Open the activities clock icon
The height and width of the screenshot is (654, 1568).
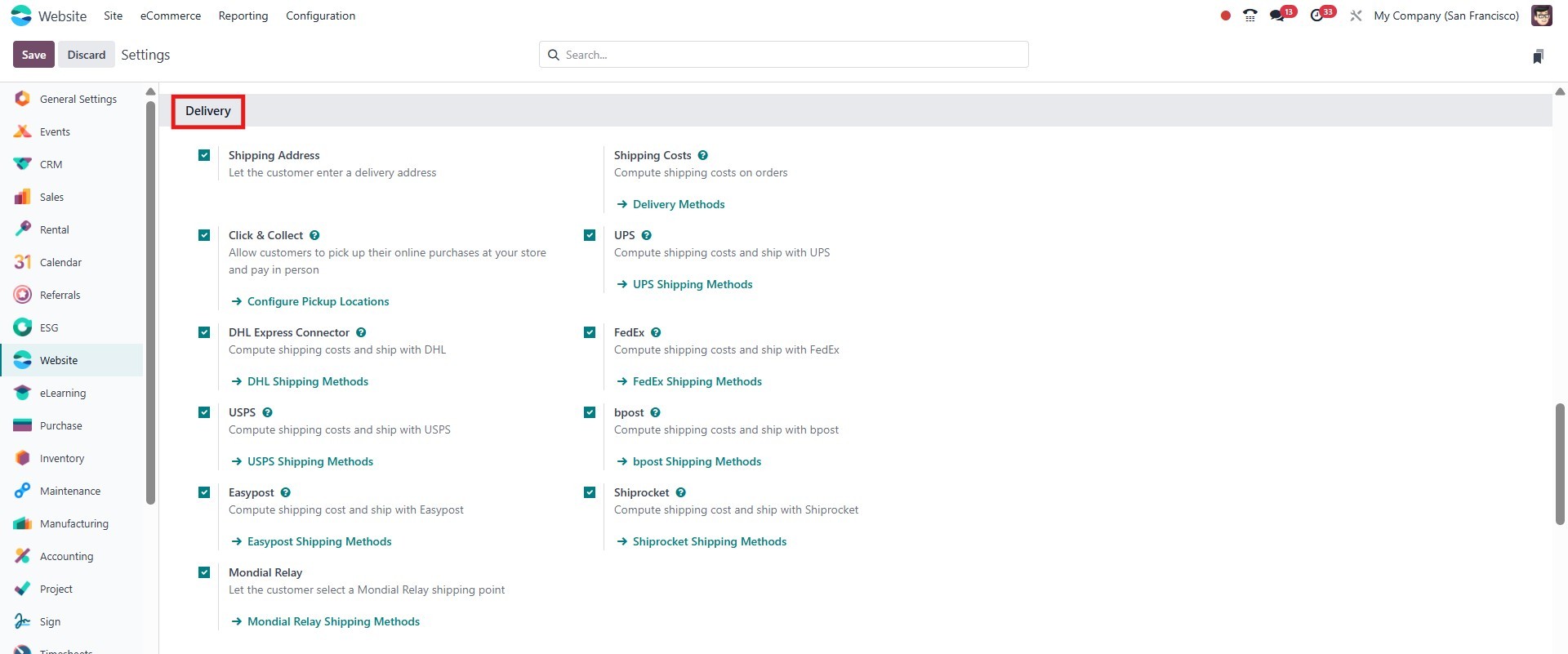pos(1316,16)
